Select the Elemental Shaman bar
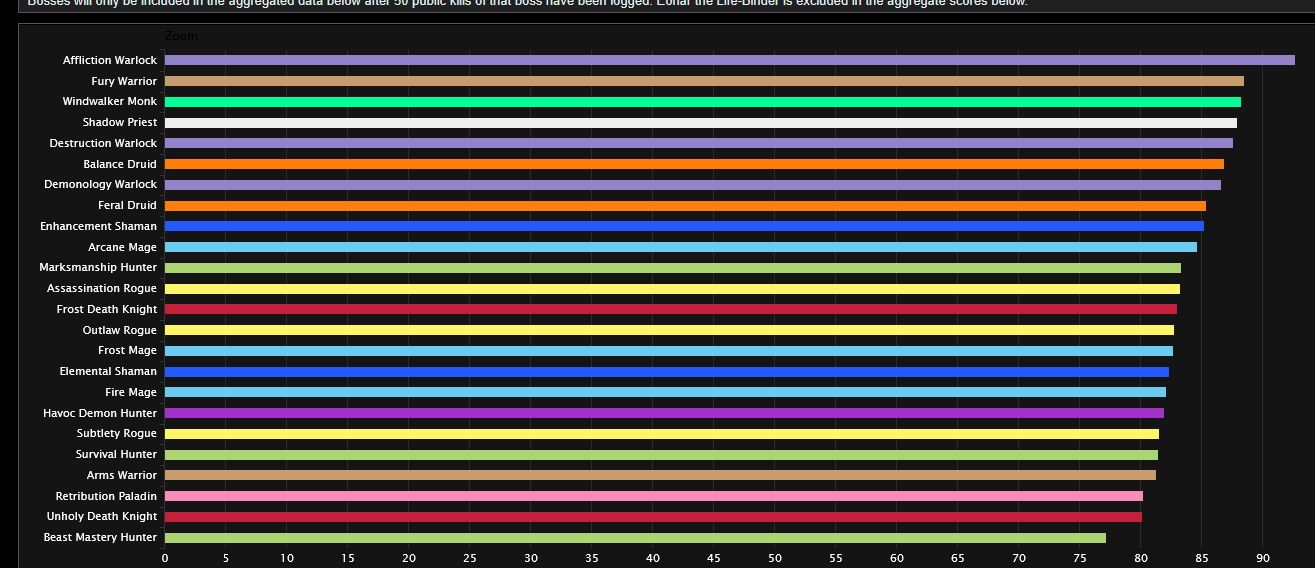This screenshot has height=568, width=1315. pos(667,372)
